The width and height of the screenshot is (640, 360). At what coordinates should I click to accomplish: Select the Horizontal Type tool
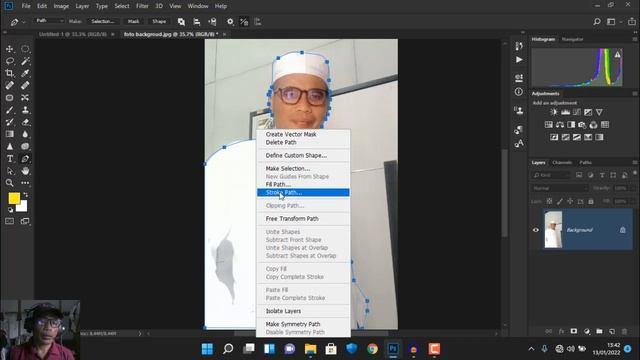[x=9, y=159]
